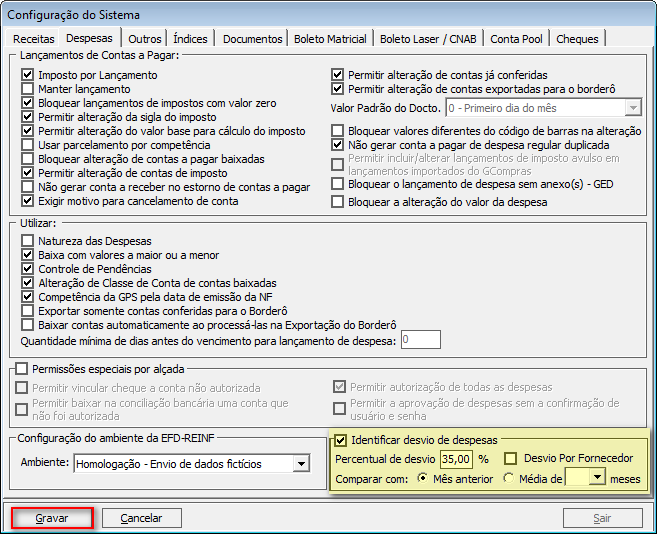The image size is (657, 534).
Task: Check Bloquear alteração de contas a pagar baixadas
Action: coord(28,159)
